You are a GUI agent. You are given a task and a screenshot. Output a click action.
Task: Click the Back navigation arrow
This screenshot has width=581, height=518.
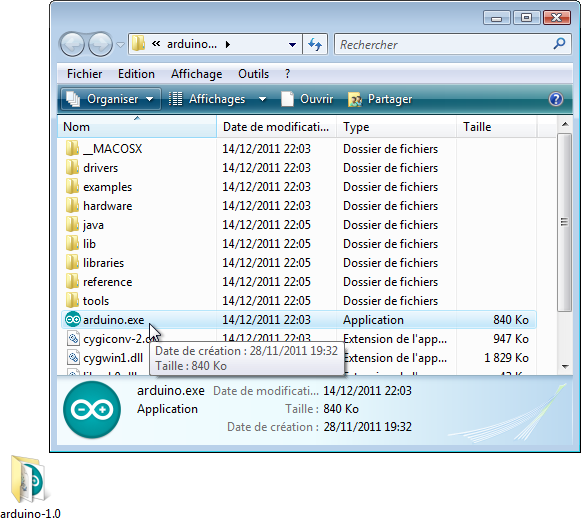(72, 44)
